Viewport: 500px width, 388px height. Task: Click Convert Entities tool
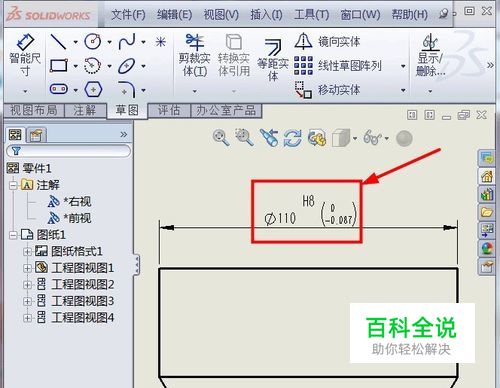[234, 55]
